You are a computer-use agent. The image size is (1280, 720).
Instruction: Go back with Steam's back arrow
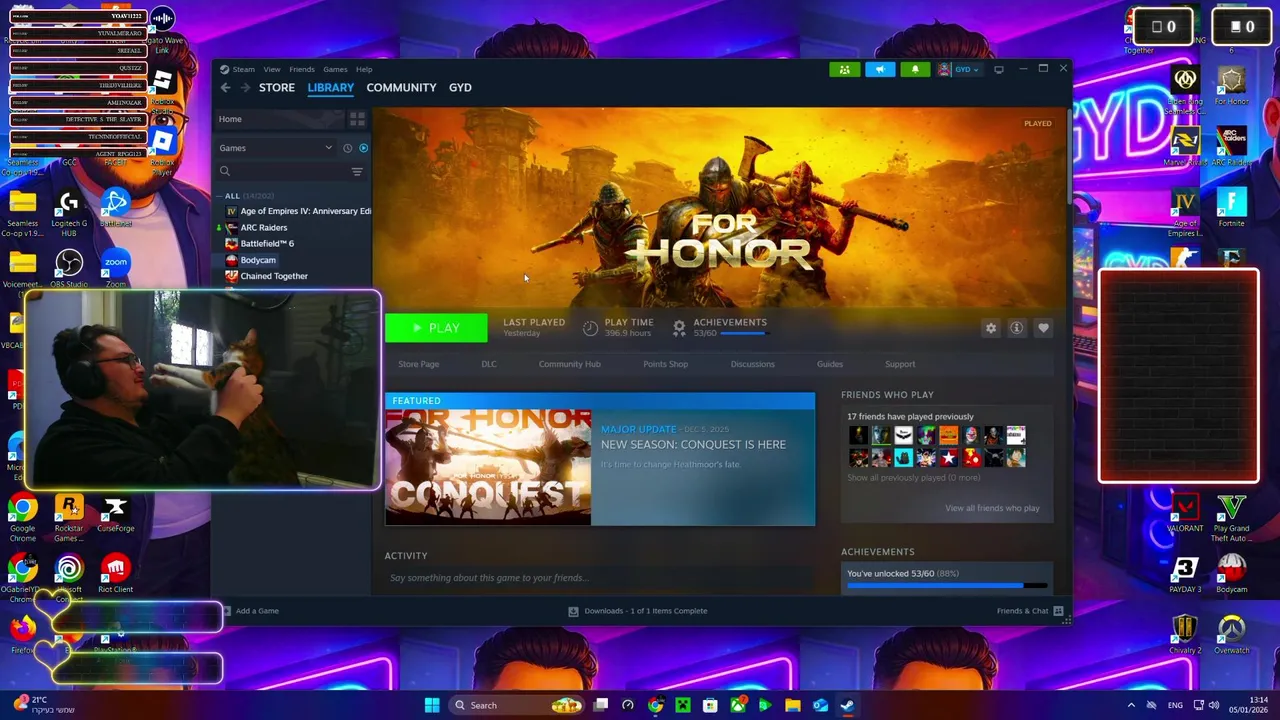(225, 88)
